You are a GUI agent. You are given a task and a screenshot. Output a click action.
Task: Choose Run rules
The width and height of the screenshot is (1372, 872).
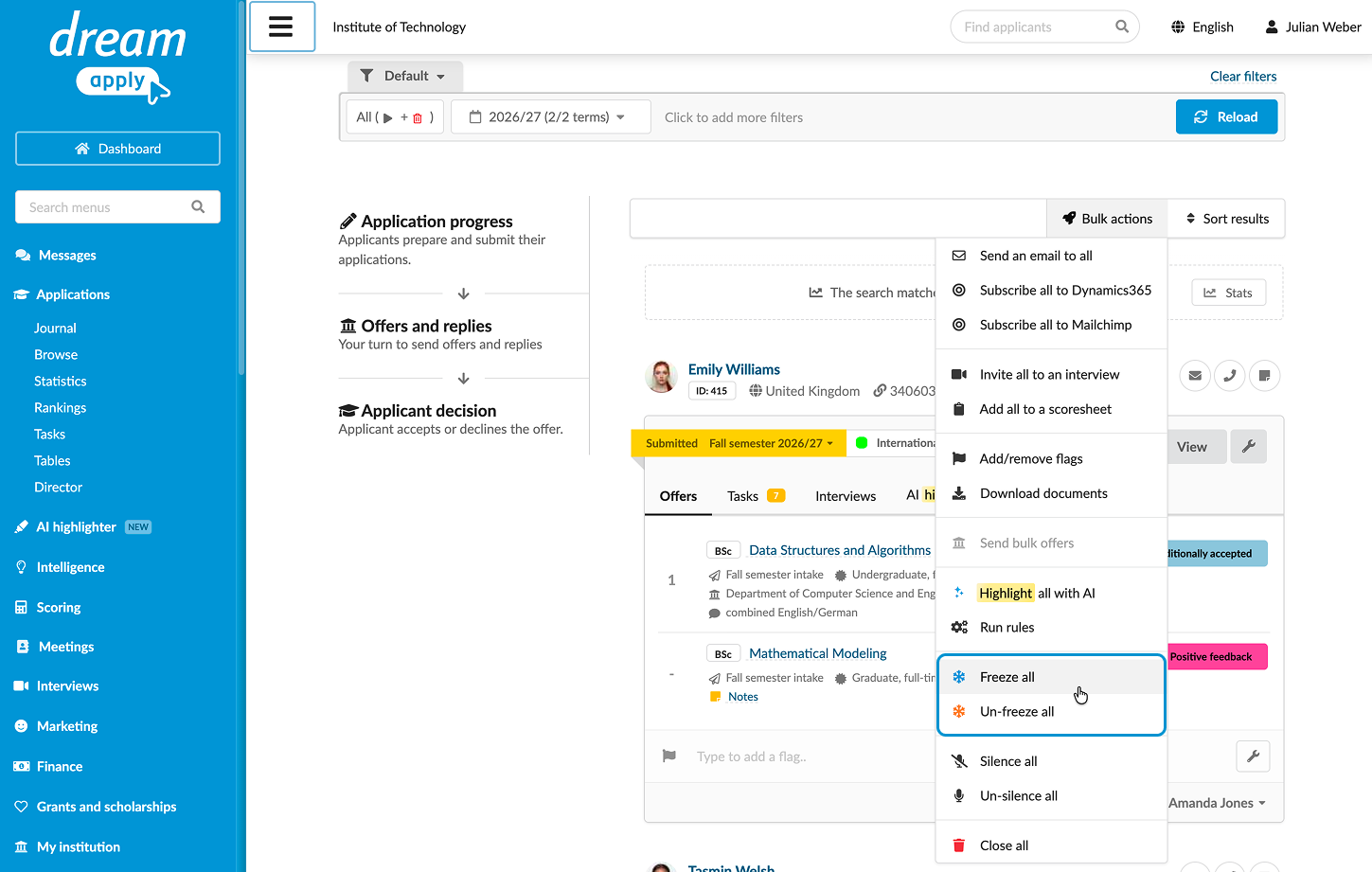(x=1051, y=627)
